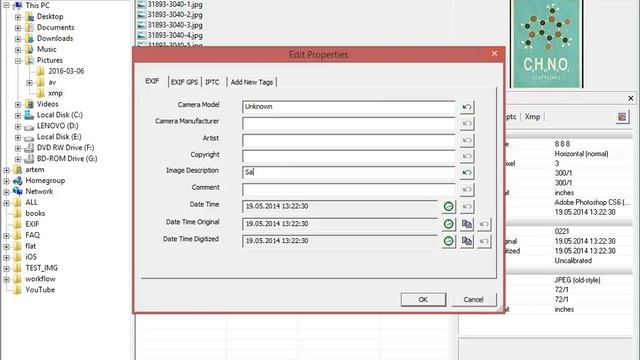Image resolution: width=640 pixels, height=360 pixels.
Task: Select file 31893-3040-1.jpg
Action: point(175,4)
